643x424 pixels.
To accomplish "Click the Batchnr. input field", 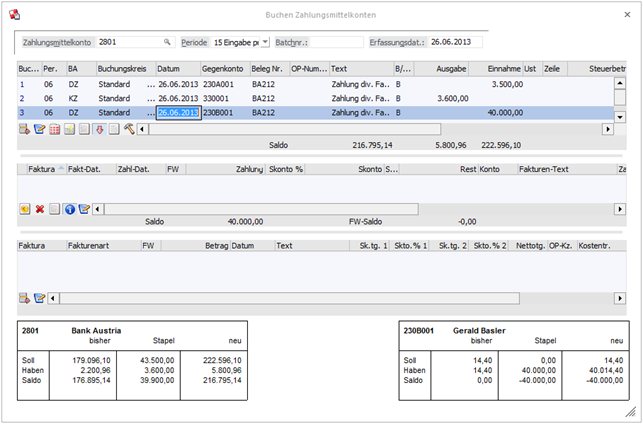I will click(336, 43).
